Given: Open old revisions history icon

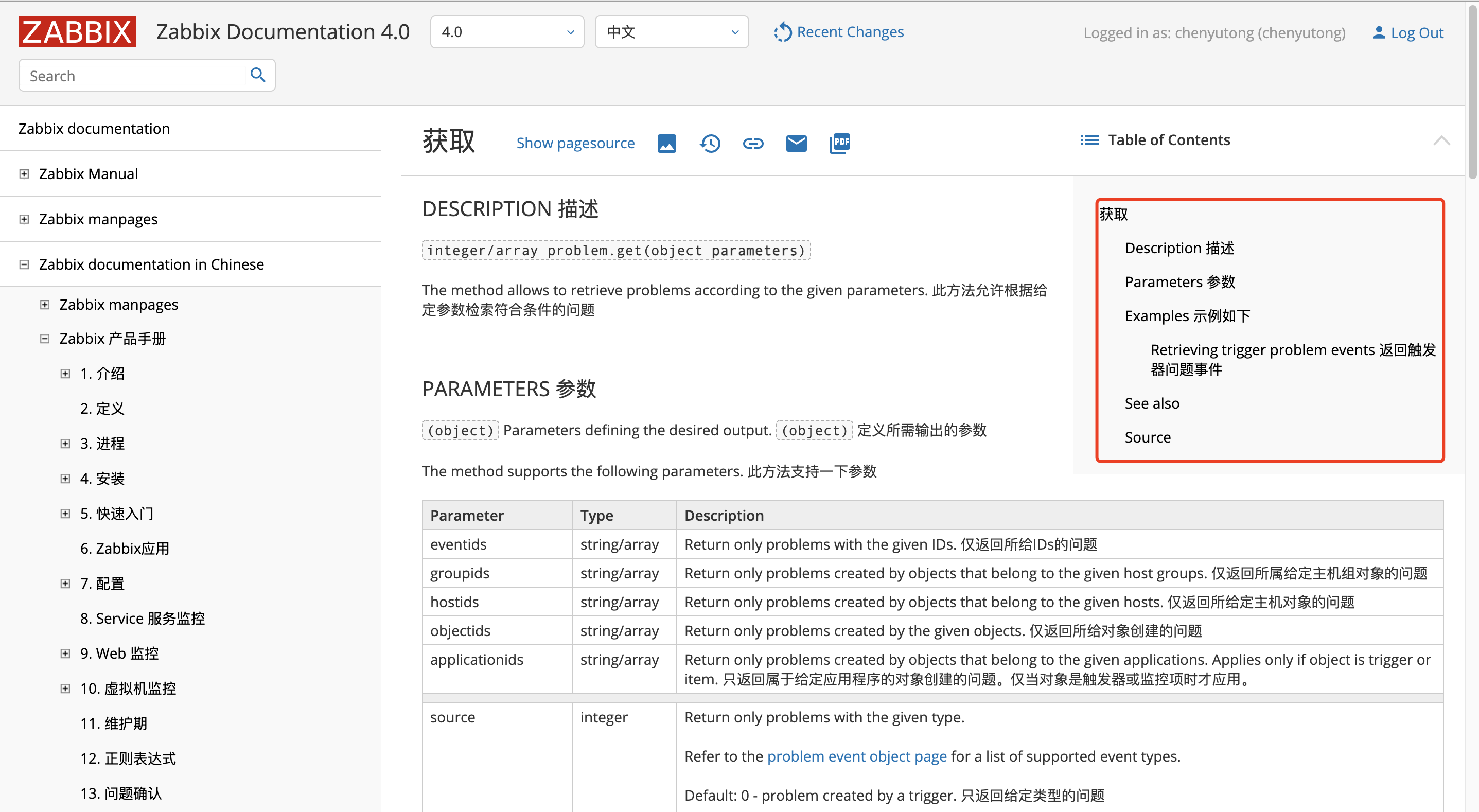Looking at the screenshot, I should coord(710,143).
